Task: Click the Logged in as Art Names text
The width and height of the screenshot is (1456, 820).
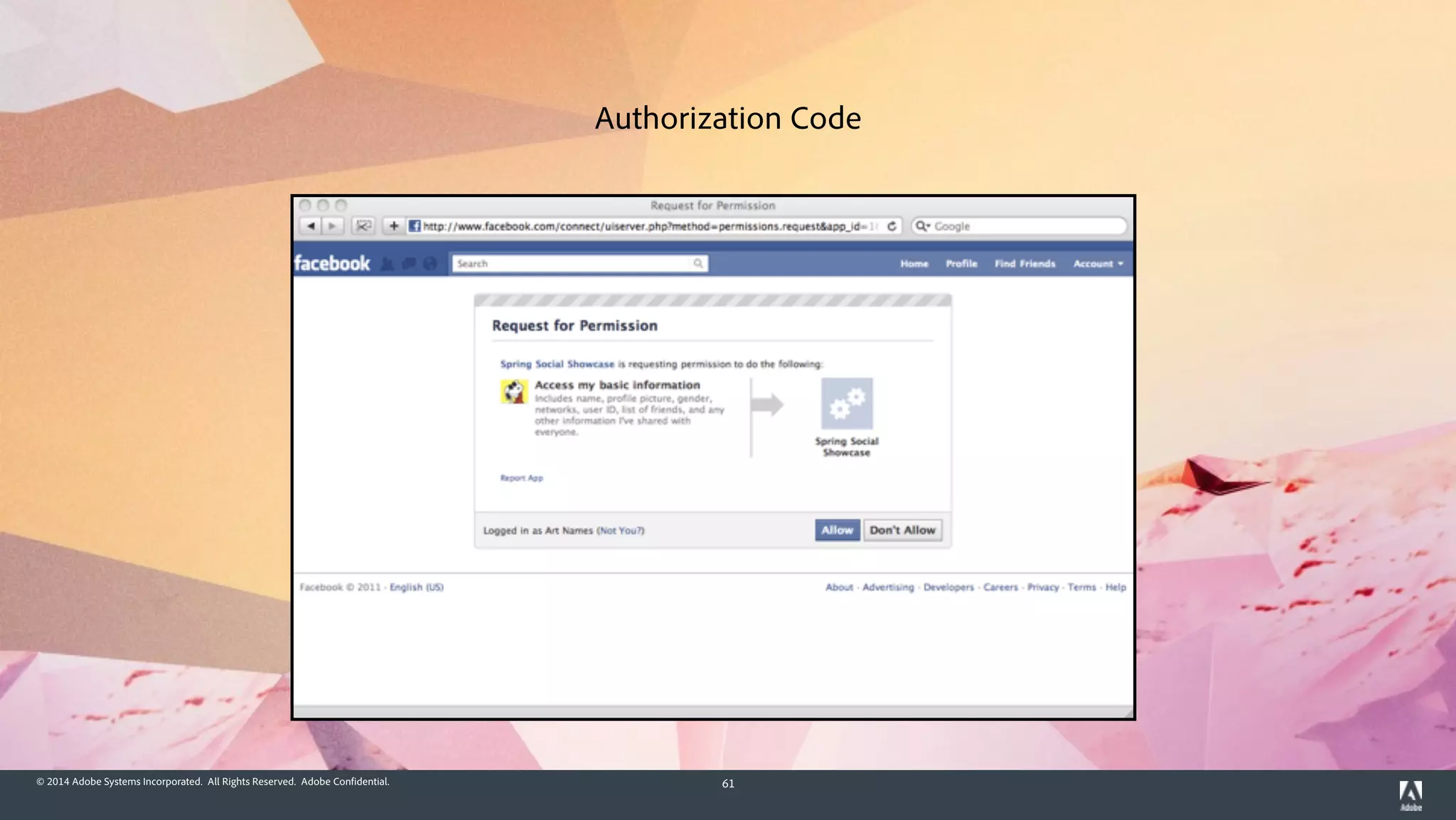Action: tap(537, 531)
